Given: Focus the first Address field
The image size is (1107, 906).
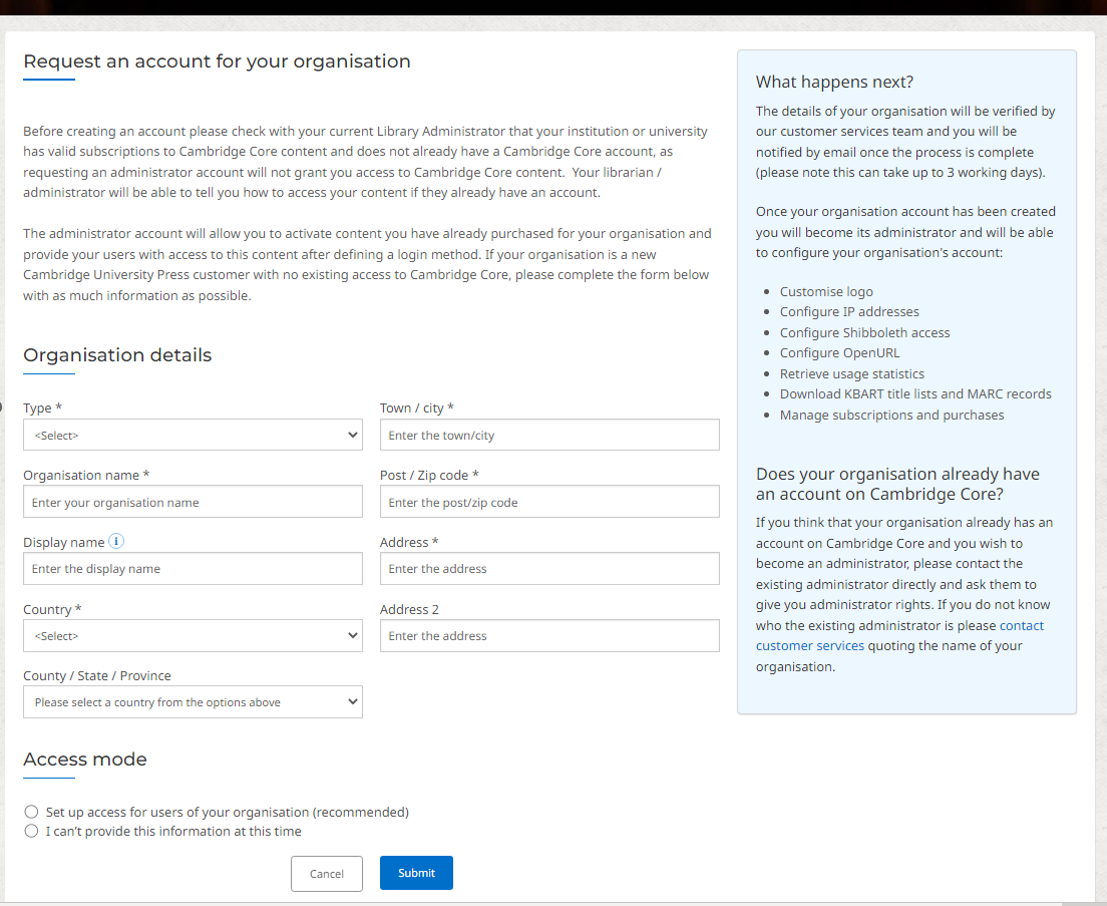Looking at the screenshot, I should coord(549,568).
